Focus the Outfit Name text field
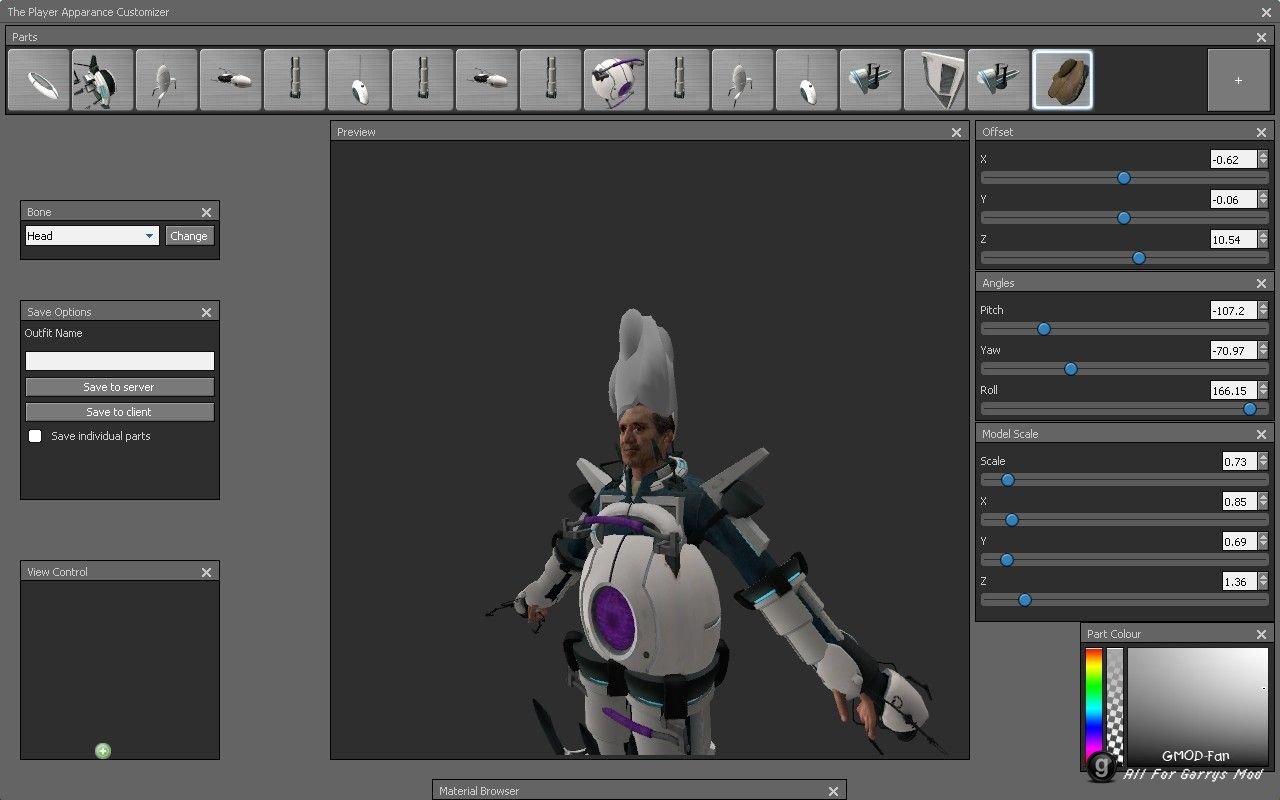The height and width of the screenshot is (800, 1280). 119,361
